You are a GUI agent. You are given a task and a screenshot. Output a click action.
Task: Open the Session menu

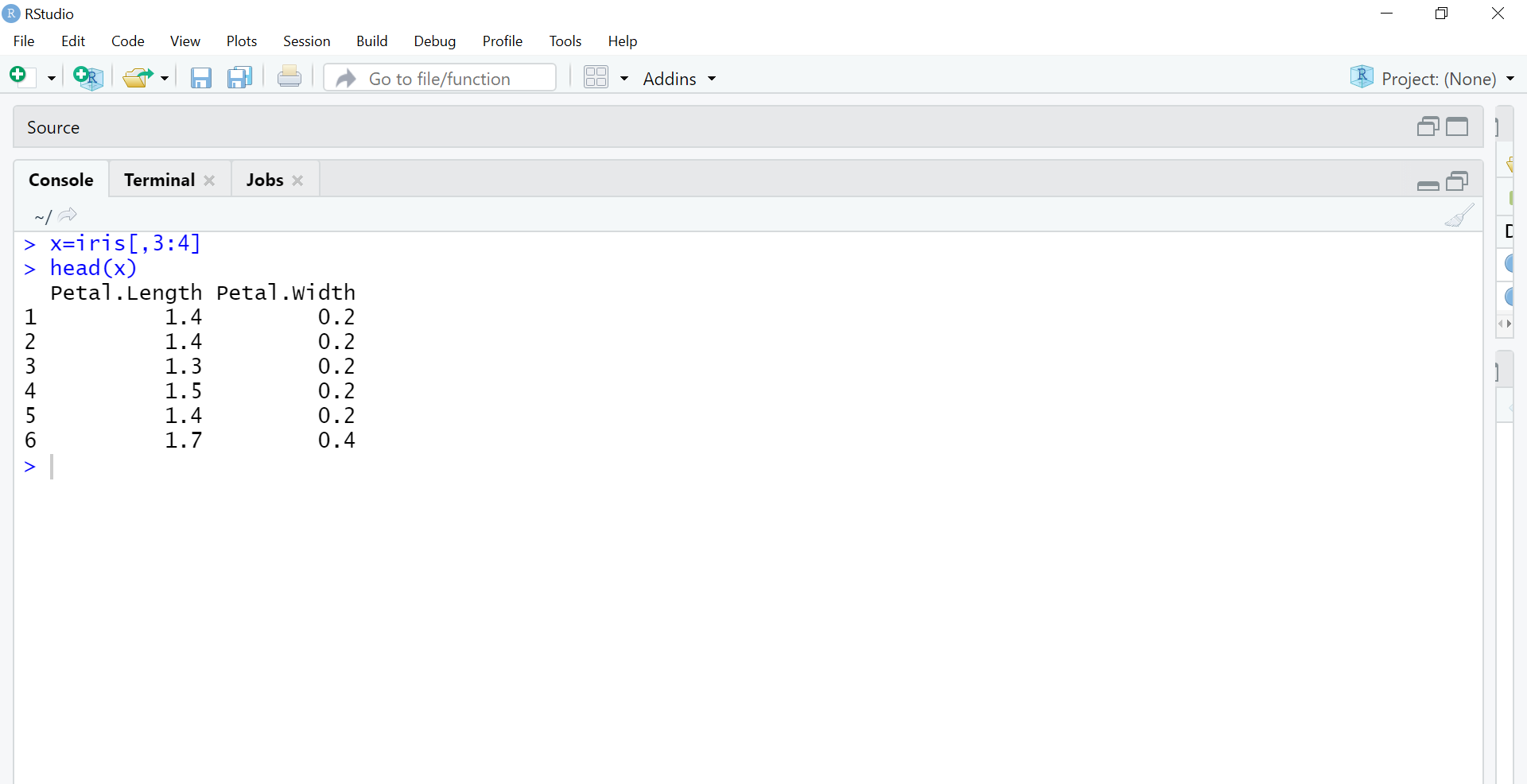(x=307, y=41)
